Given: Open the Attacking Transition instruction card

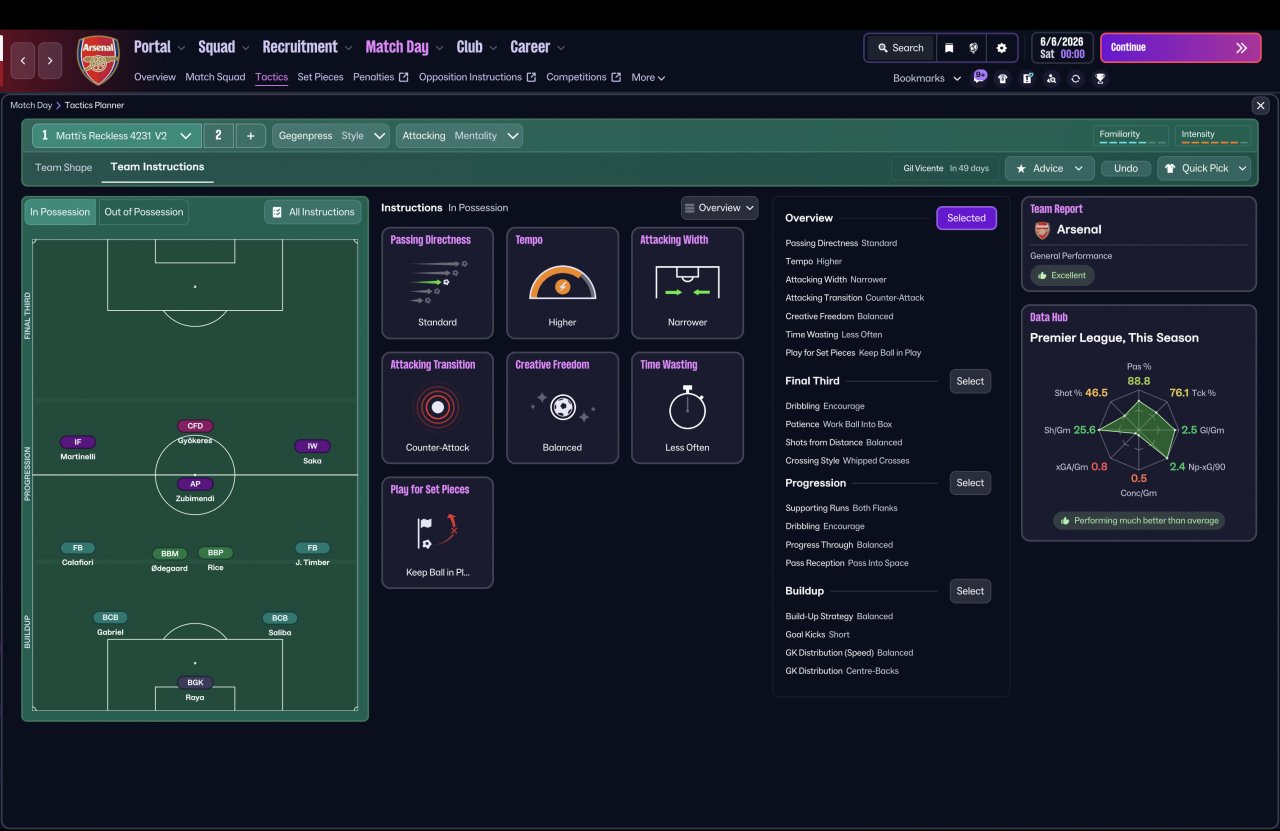Looking at the screenshot, I should tap(437, 408).
